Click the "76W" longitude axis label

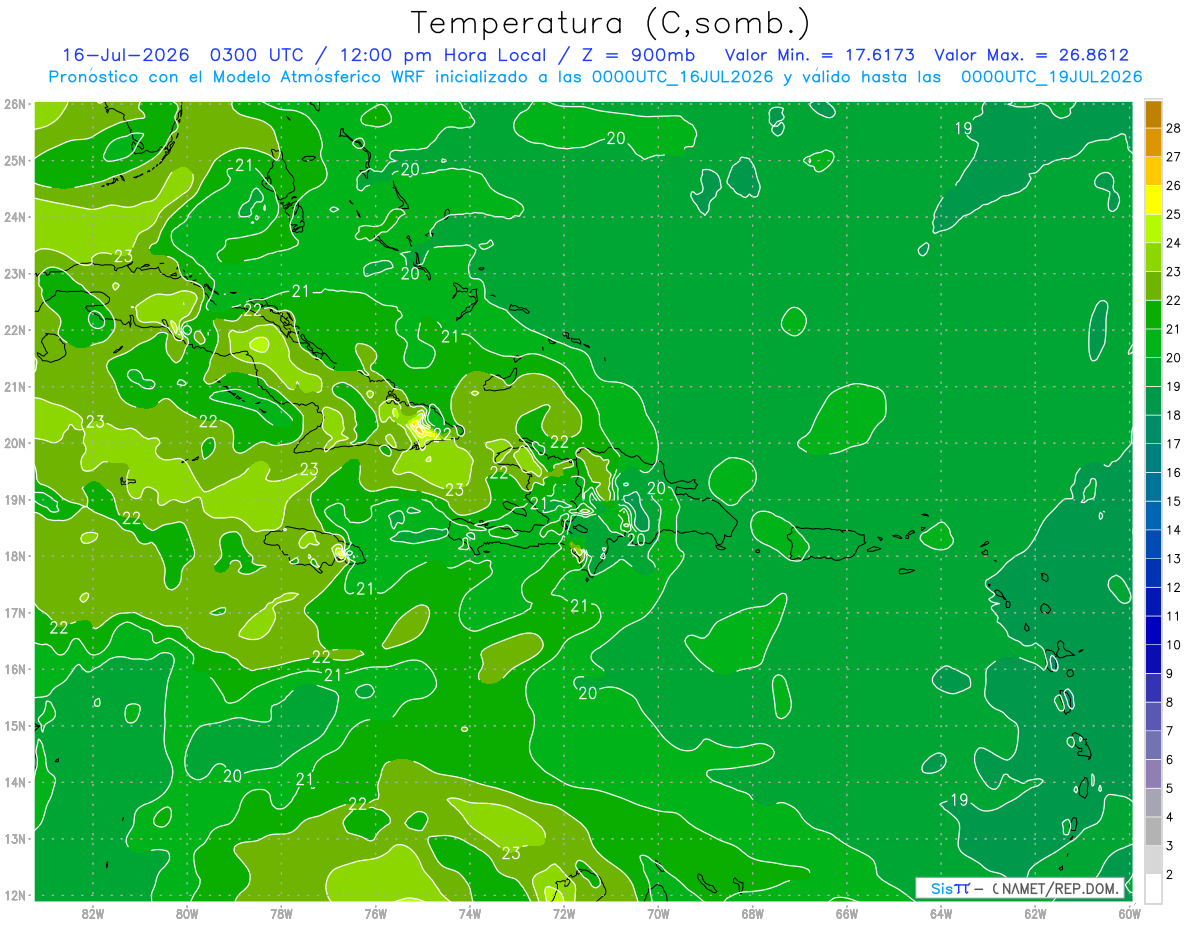pos(375,913)
